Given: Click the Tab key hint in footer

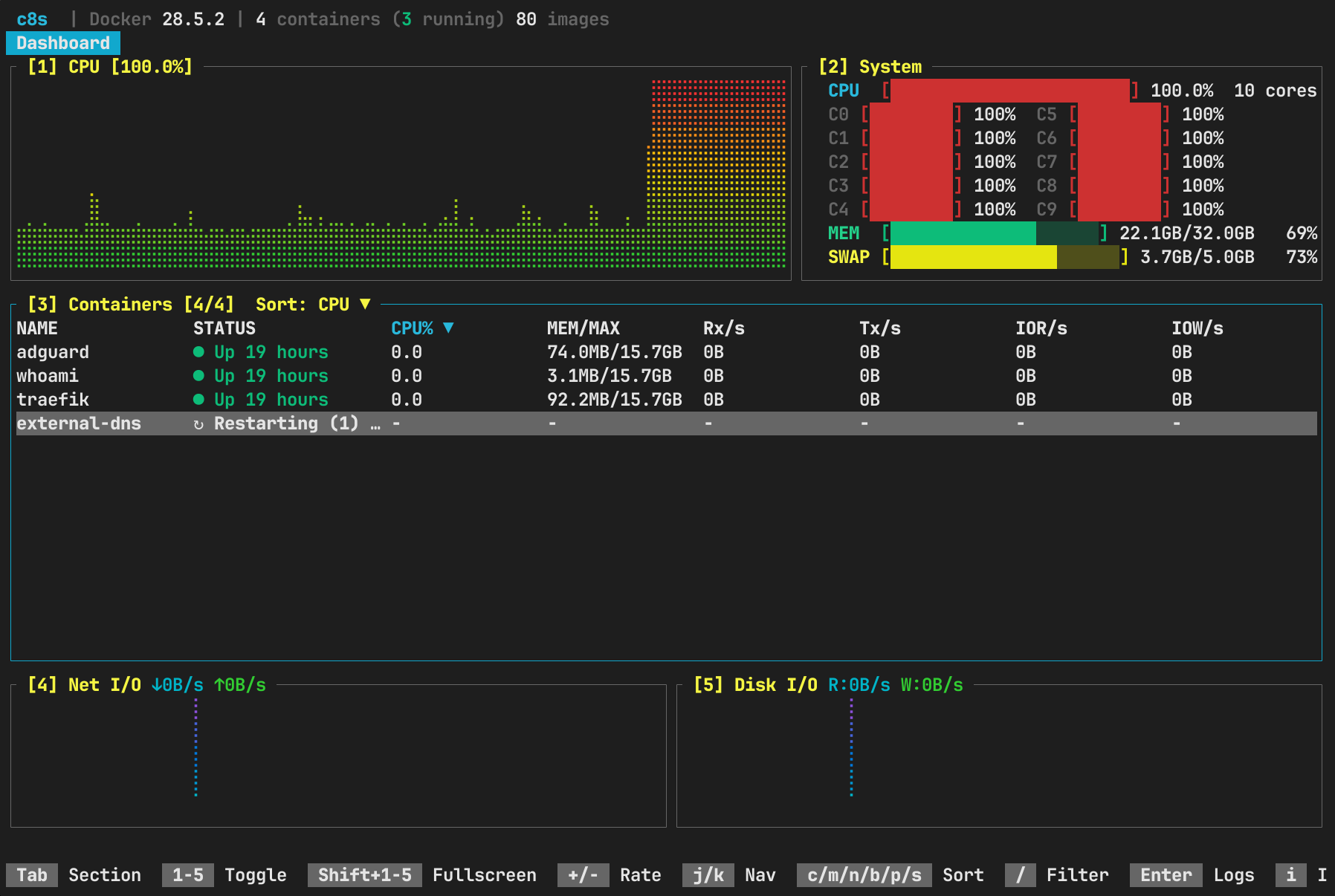Looking at the screenshot, I should click(x=32, y=875).
